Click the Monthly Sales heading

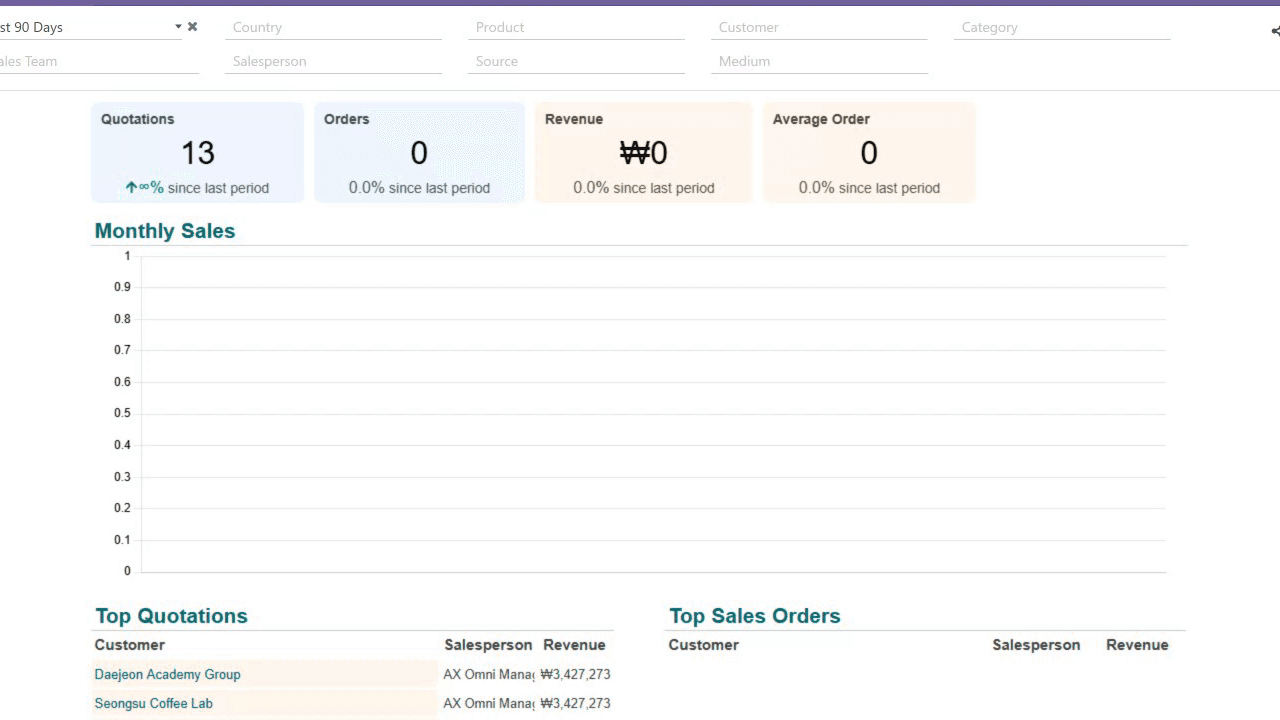(x=165, y=231)
